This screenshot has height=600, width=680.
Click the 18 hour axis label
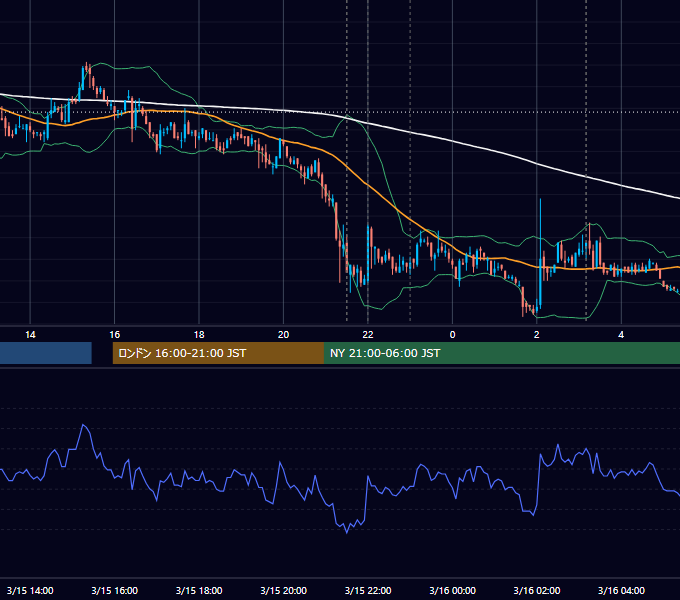pos(199,335)
